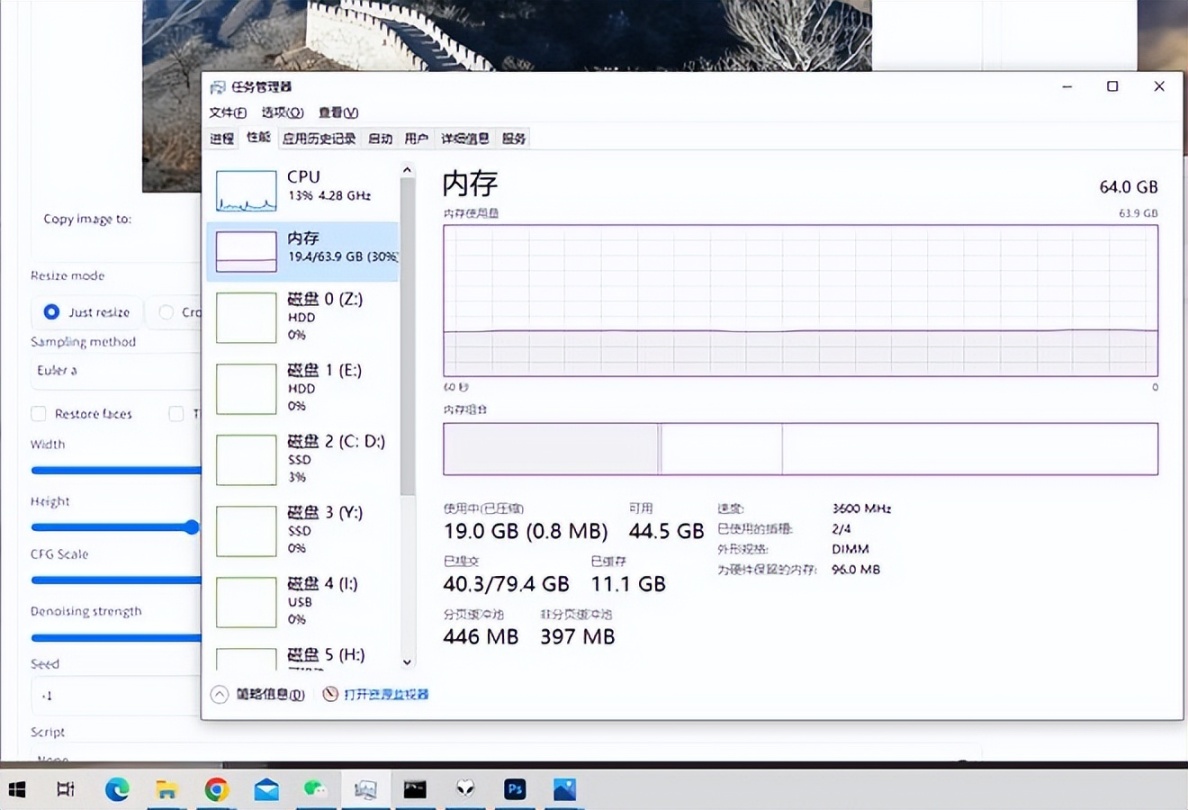The height and width of the screenshot is (810, 1188).
Task: Click the 44.5 GB available memory value
Action: [x=666, y=531]
